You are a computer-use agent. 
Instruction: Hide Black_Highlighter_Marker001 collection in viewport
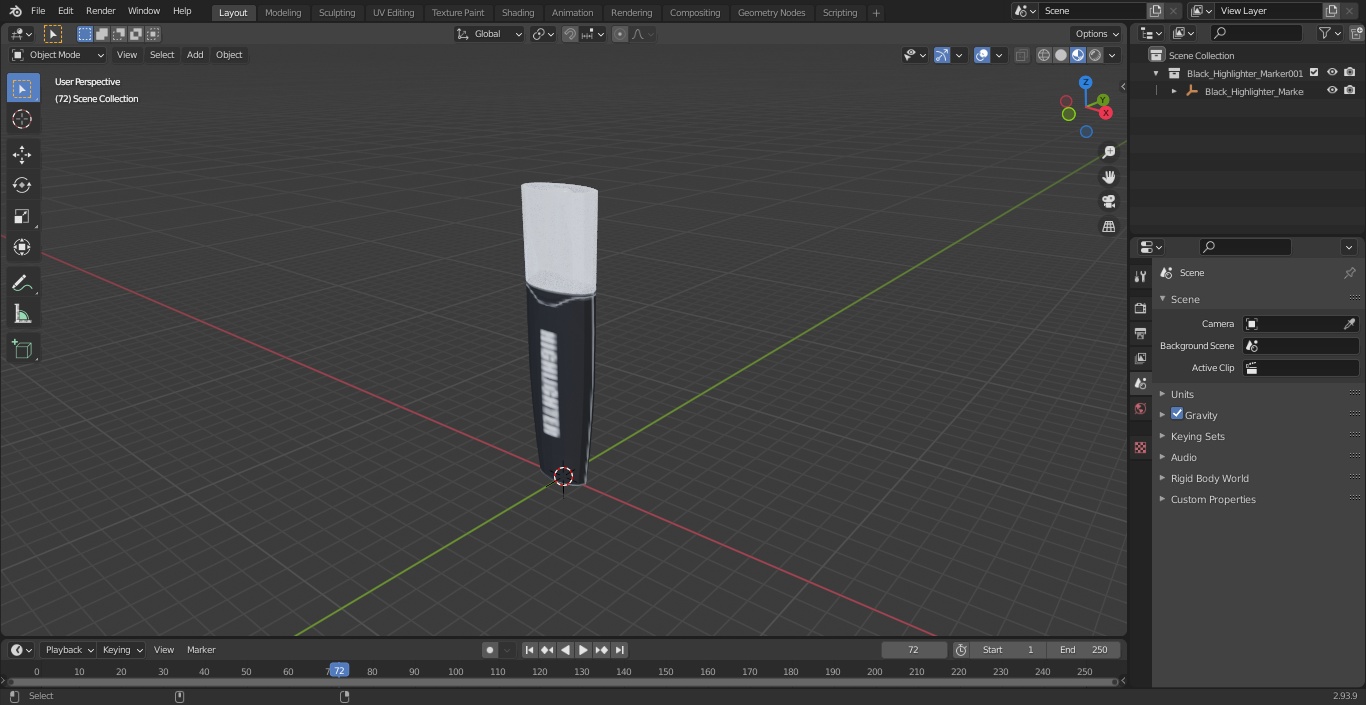tap(1332, 73)
